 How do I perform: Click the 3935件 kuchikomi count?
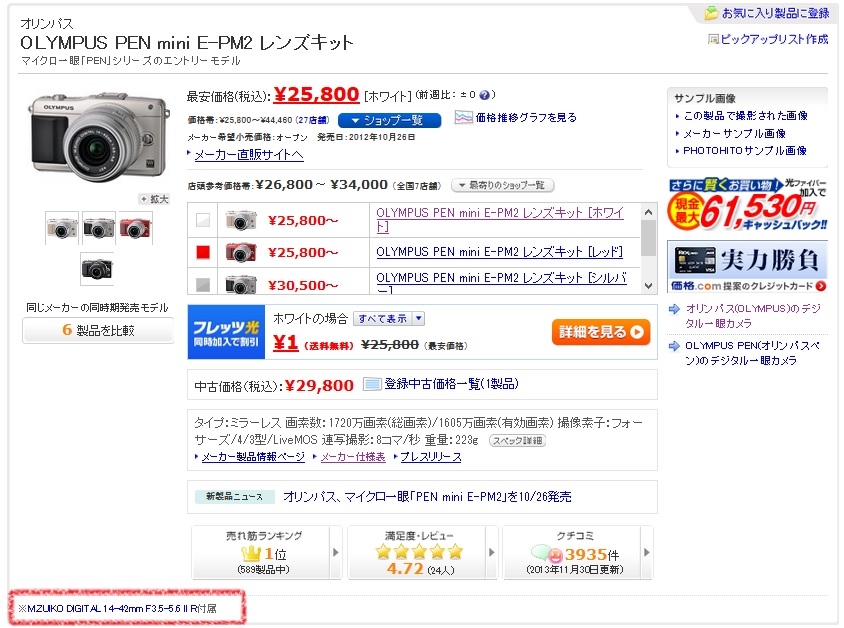tap(592, 554)
